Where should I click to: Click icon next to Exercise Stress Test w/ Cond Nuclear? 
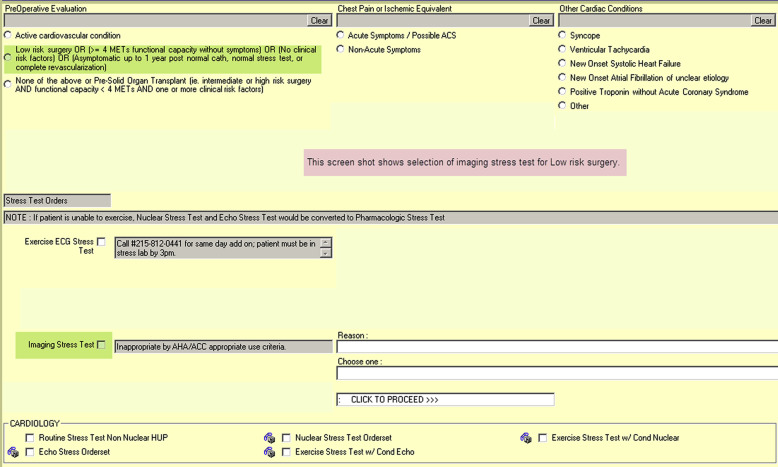tap(526, 438)
